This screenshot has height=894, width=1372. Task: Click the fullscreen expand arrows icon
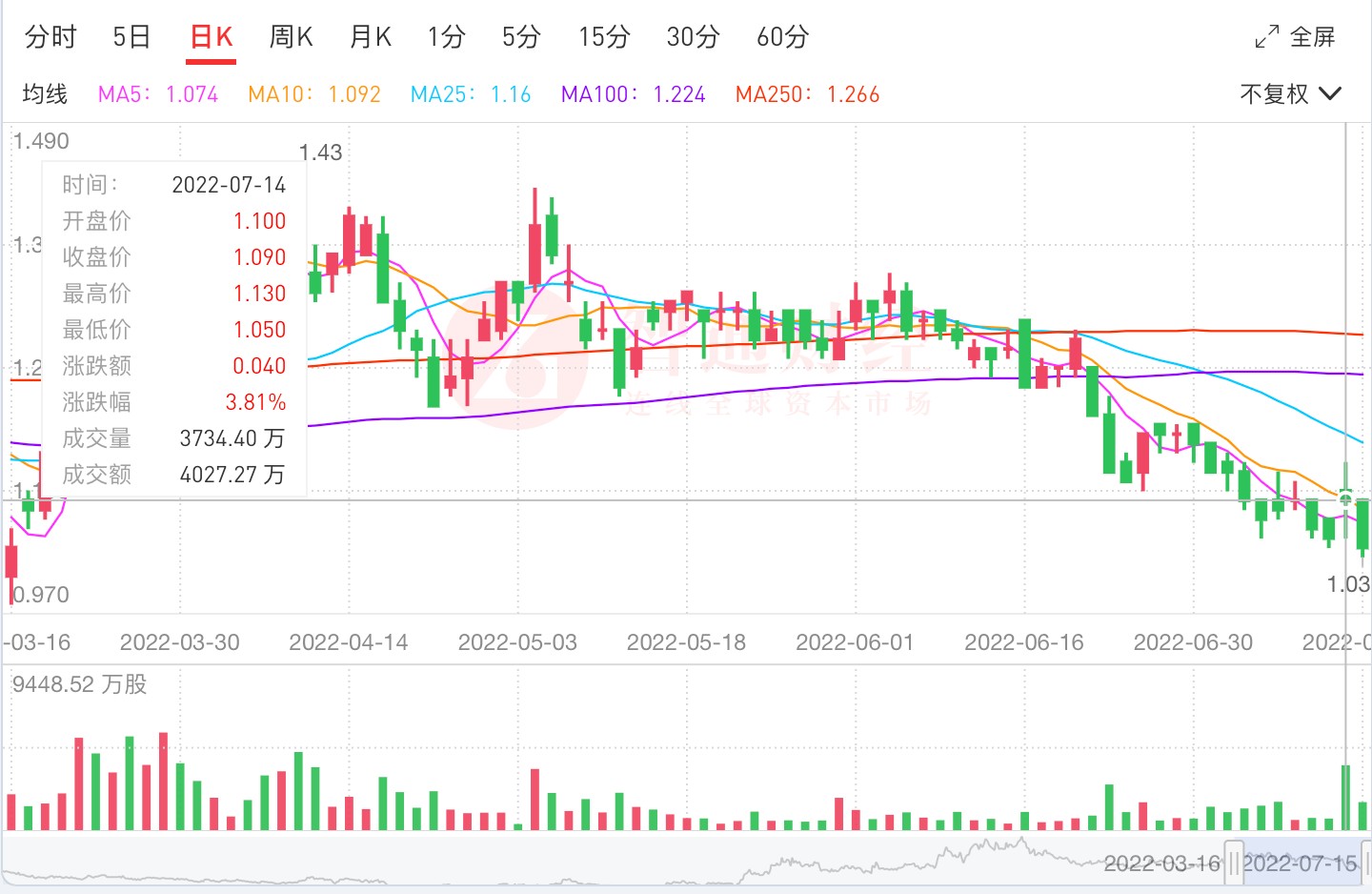tap(1266, 37)
